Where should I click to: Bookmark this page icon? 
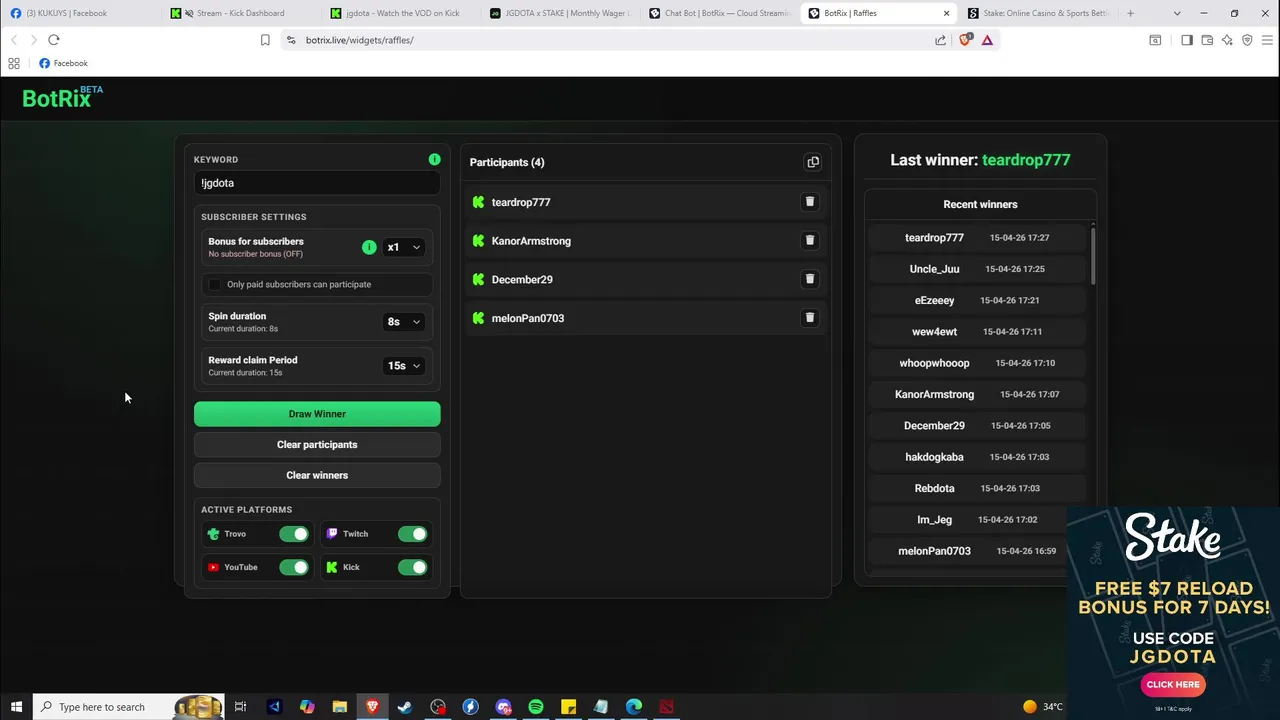(265, 40)
